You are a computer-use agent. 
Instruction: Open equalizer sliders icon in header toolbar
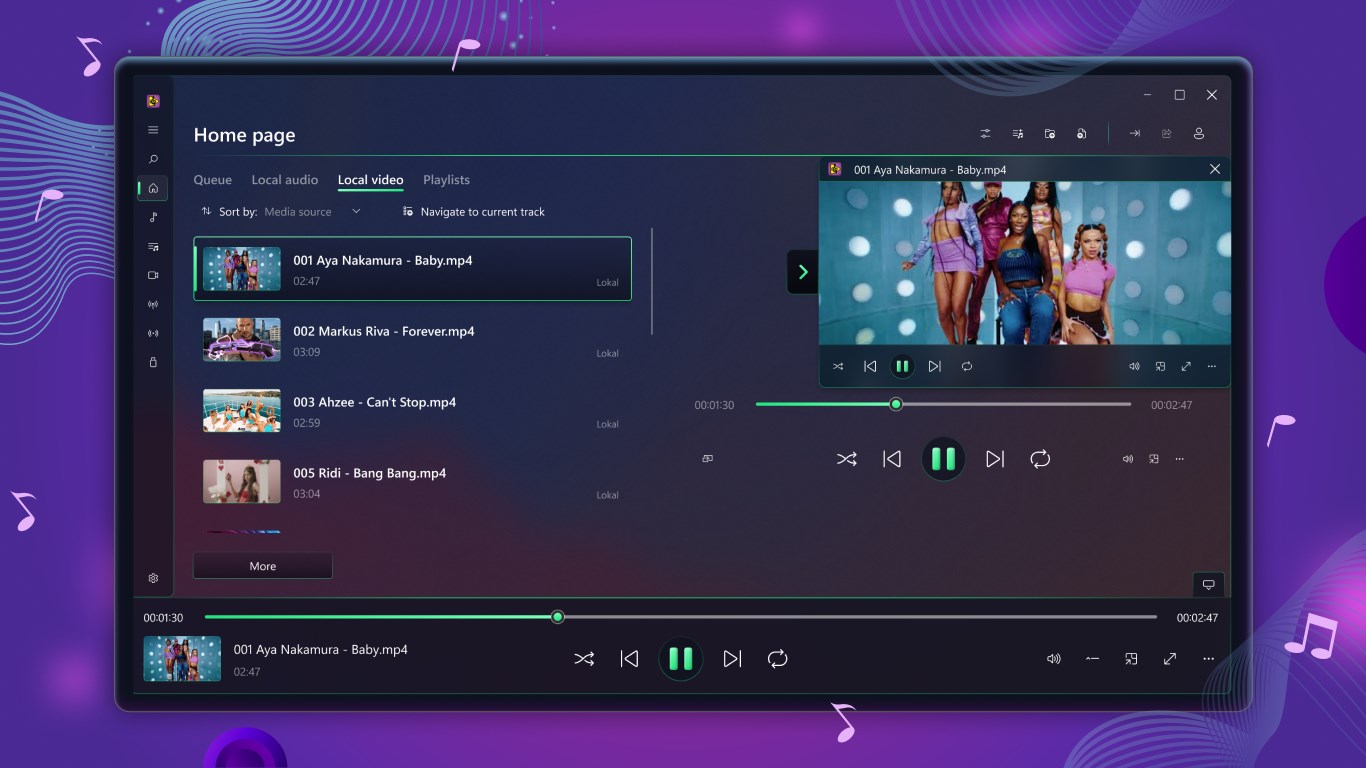click(x=985, y=133)
